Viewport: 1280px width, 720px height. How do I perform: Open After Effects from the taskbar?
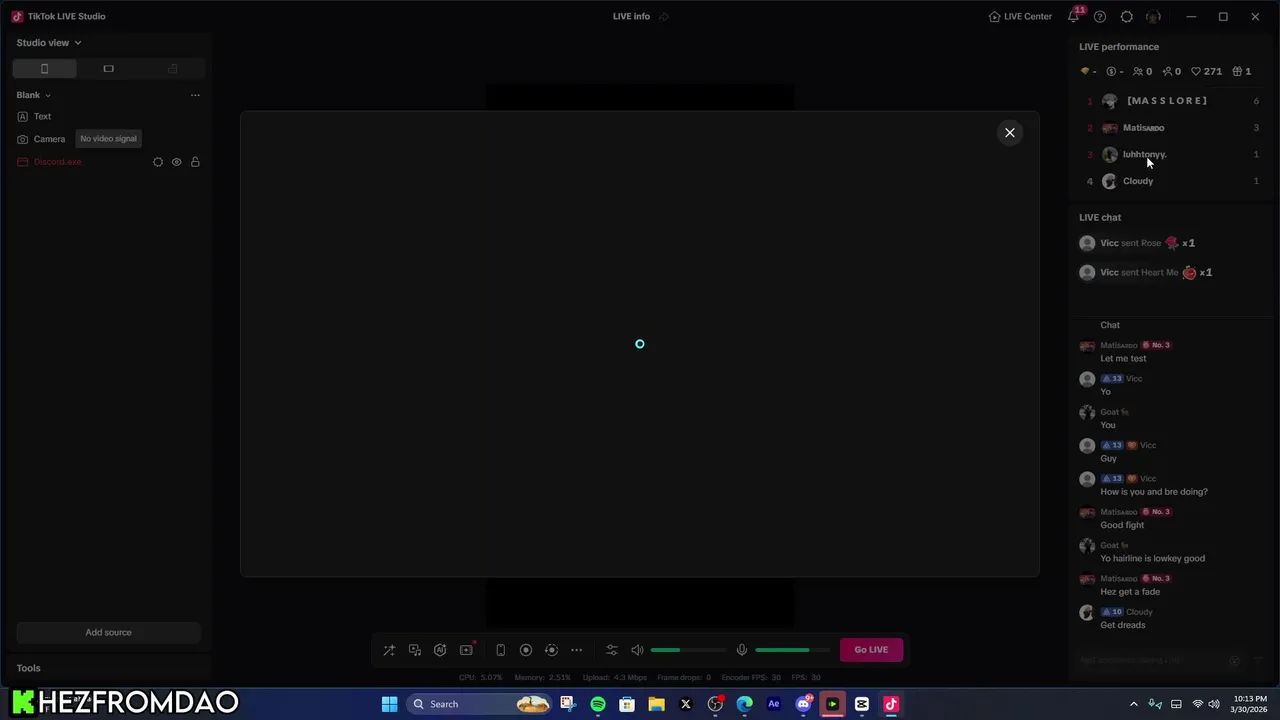[774, 704]
